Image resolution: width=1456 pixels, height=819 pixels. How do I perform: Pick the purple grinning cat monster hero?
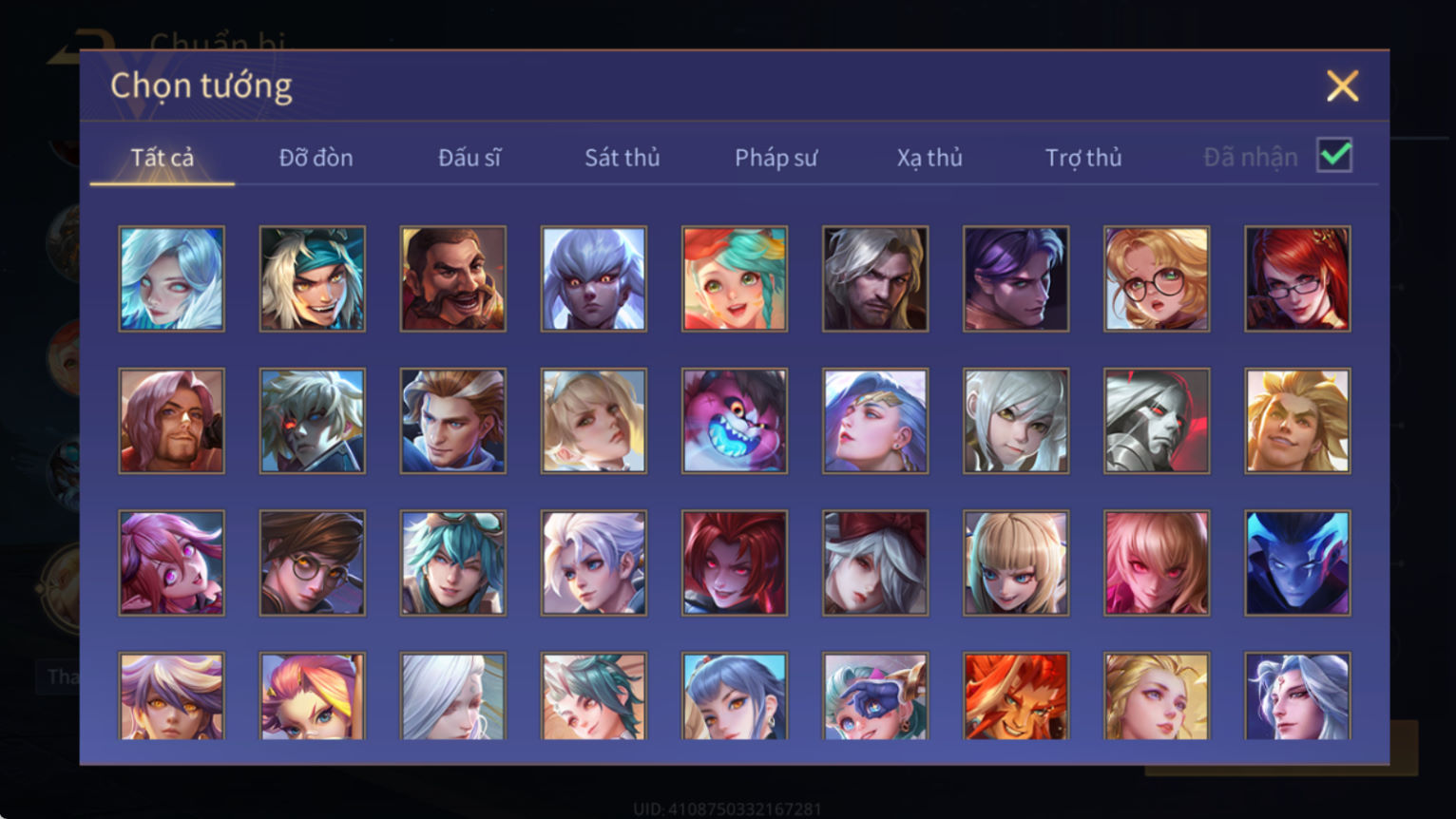pos(735,421)
